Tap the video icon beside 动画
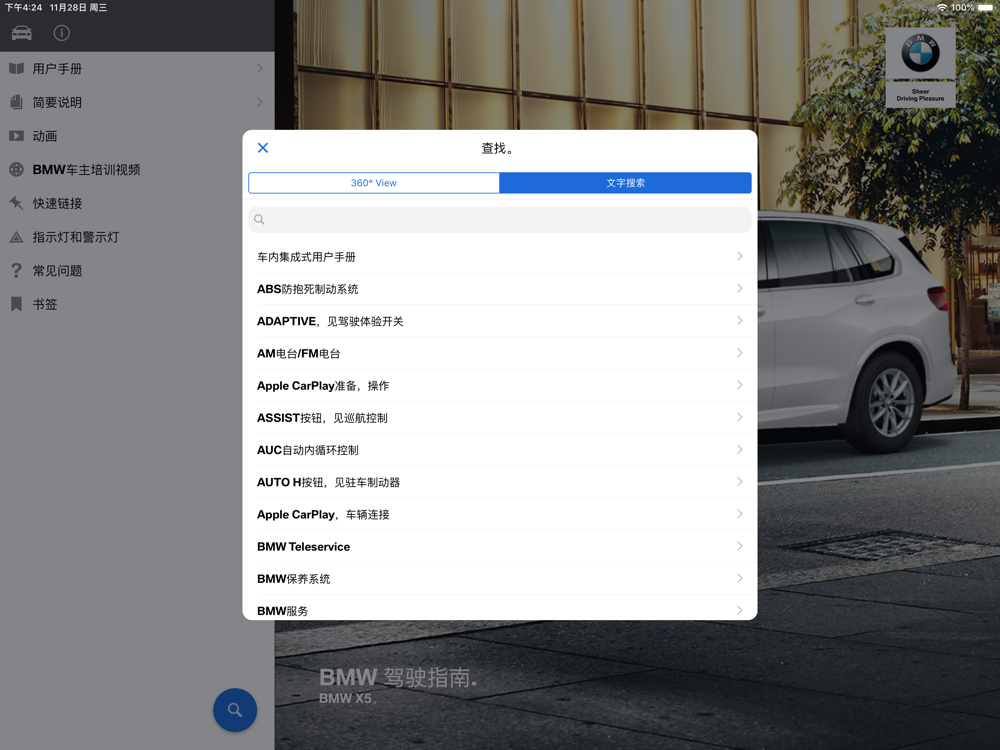This screenshot has height=750, width=1000. click(x=17, y=136)
